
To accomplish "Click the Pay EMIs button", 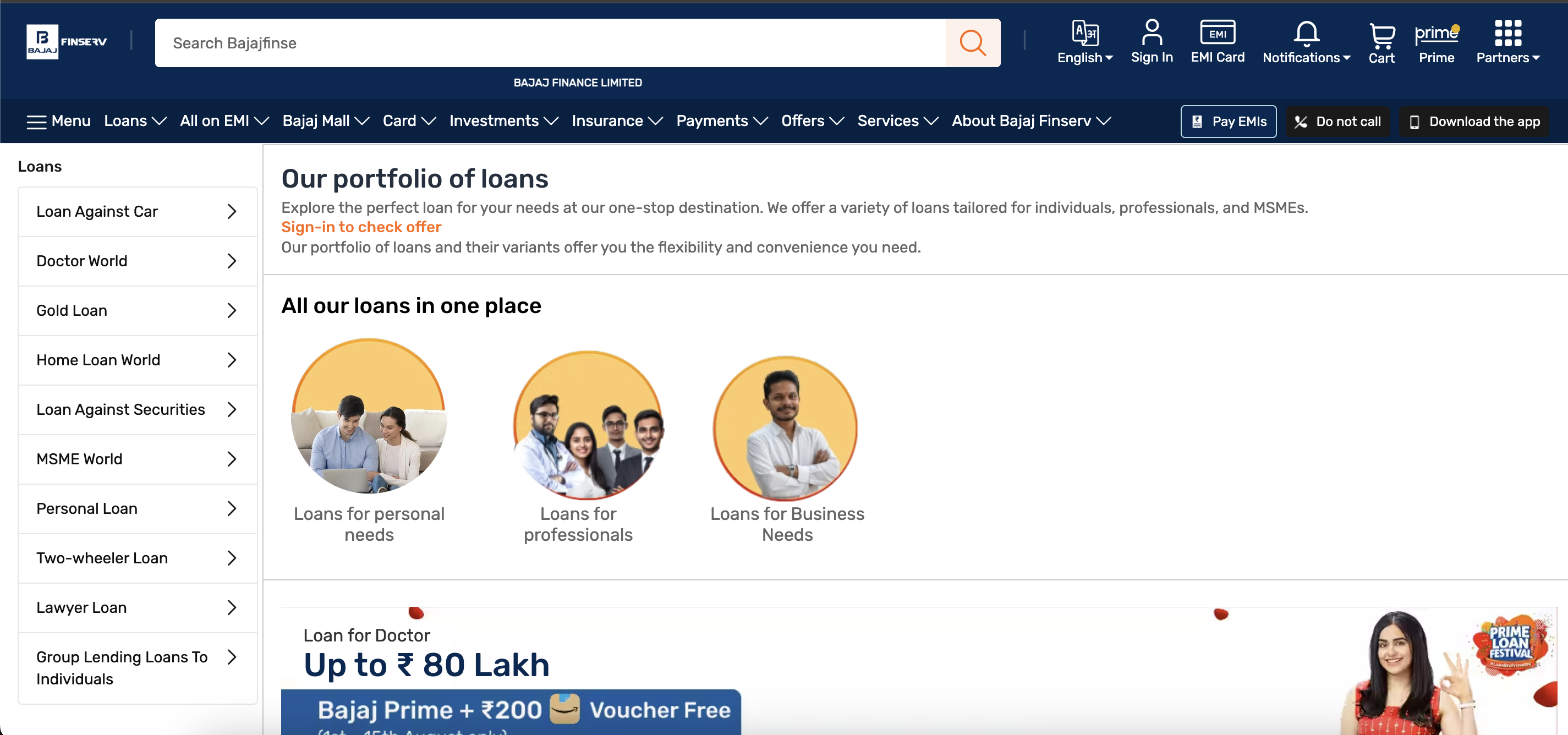I will point(1229,122).
